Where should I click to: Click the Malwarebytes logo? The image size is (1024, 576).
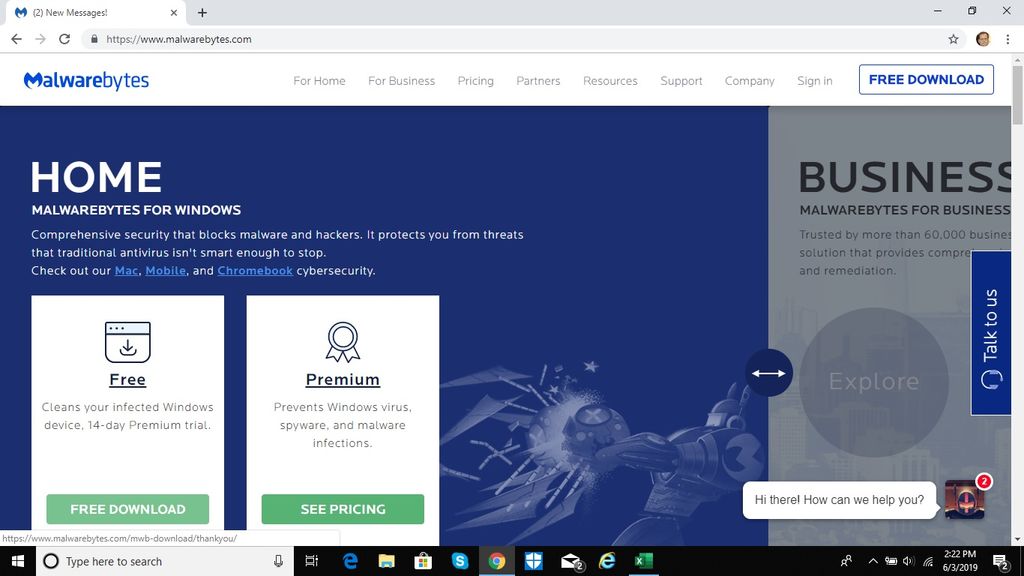(x=86, y=80)
